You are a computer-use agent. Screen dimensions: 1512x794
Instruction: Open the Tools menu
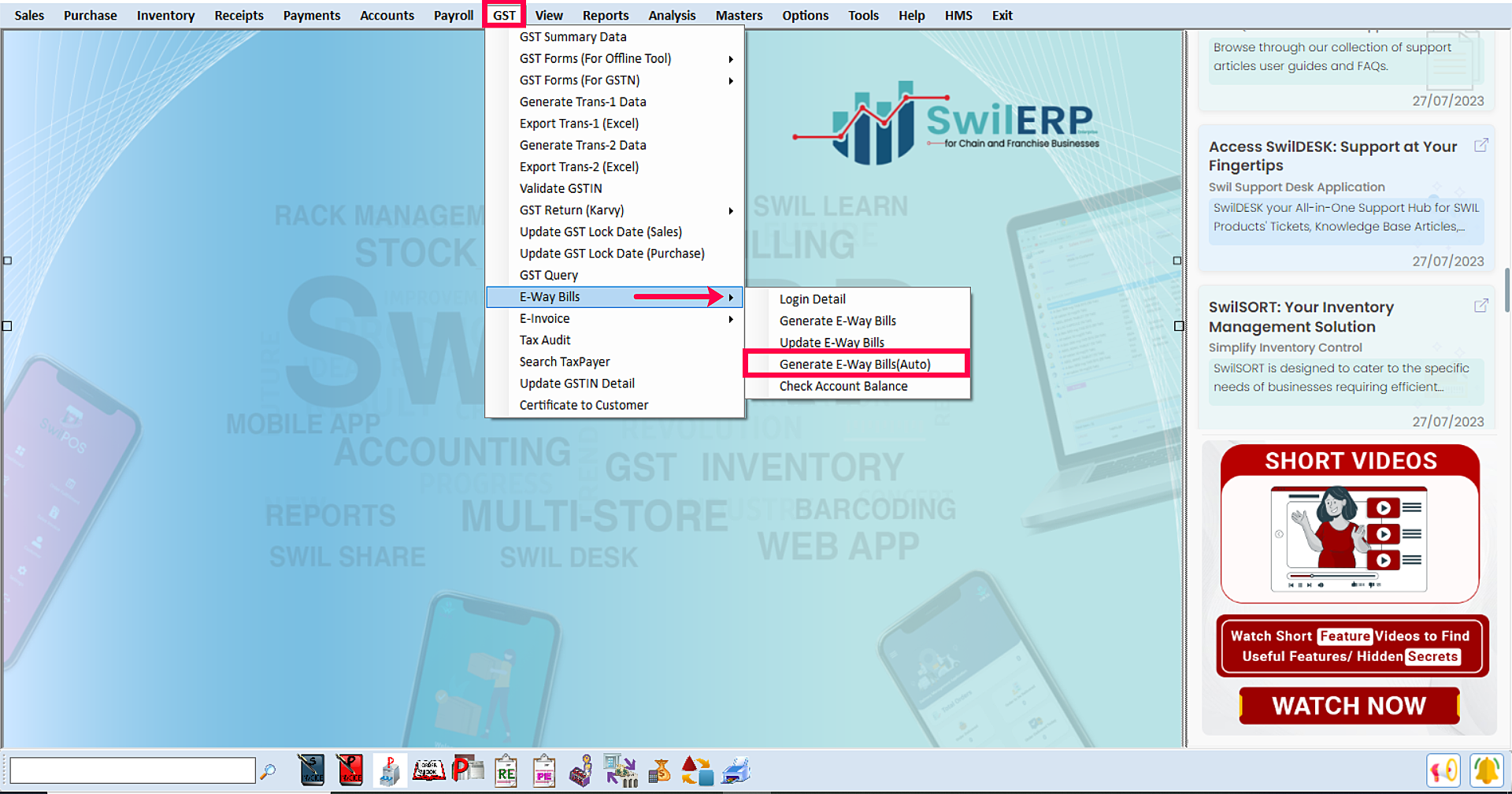(863, 15)
